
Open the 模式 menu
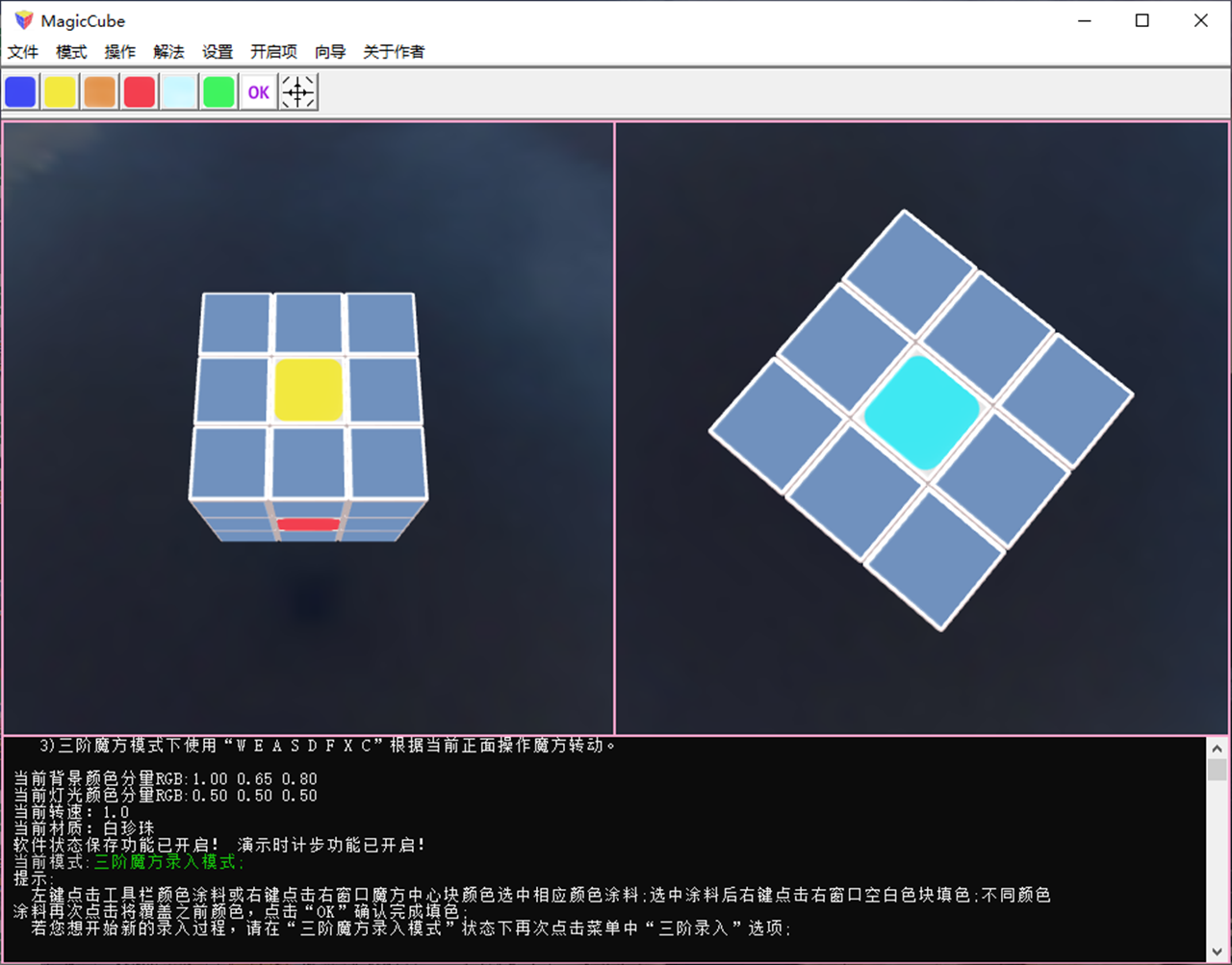[70, 52]
